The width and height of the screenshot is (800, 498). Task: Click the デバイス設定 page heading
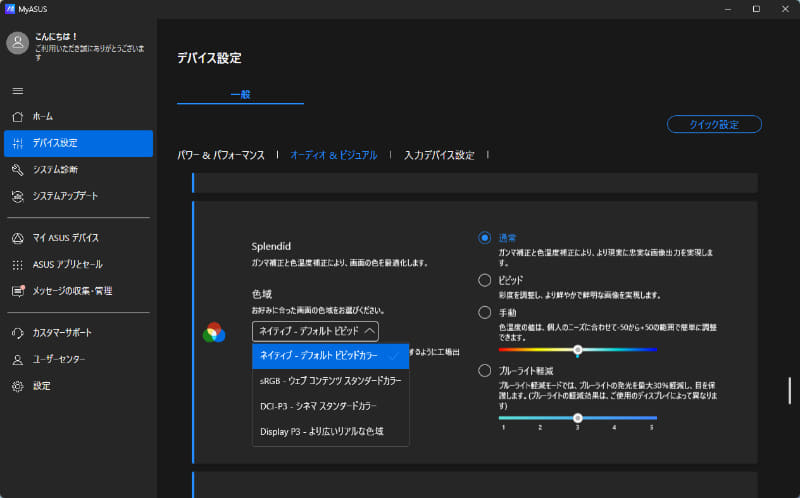(x=209, y=58)
